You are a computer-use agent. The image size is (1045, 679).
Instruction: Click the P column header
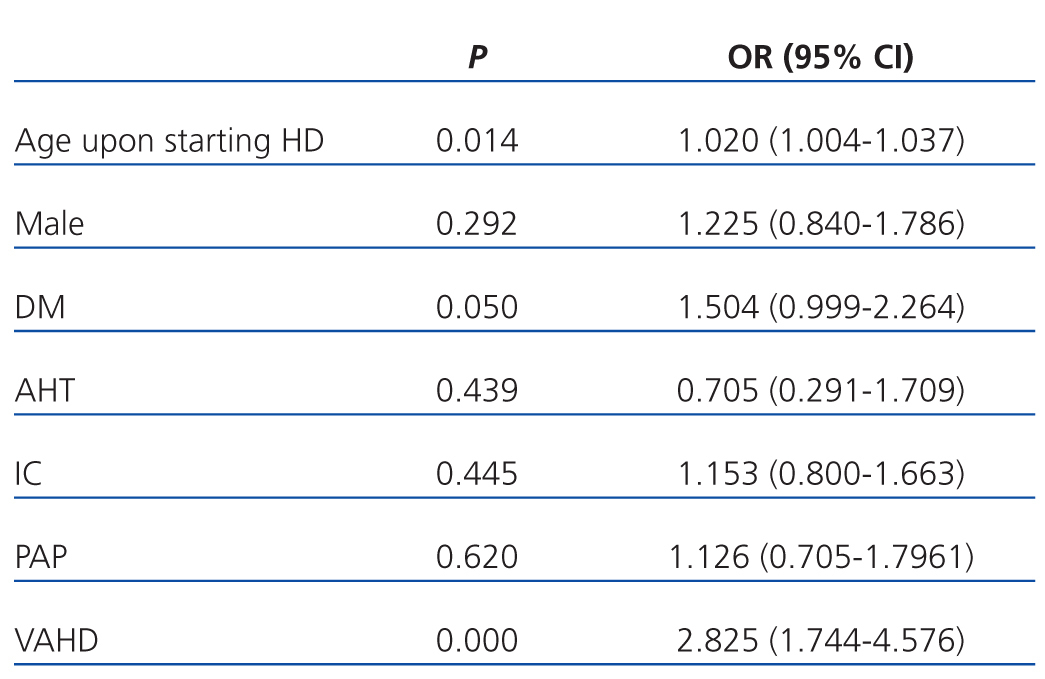coord(477,57)
